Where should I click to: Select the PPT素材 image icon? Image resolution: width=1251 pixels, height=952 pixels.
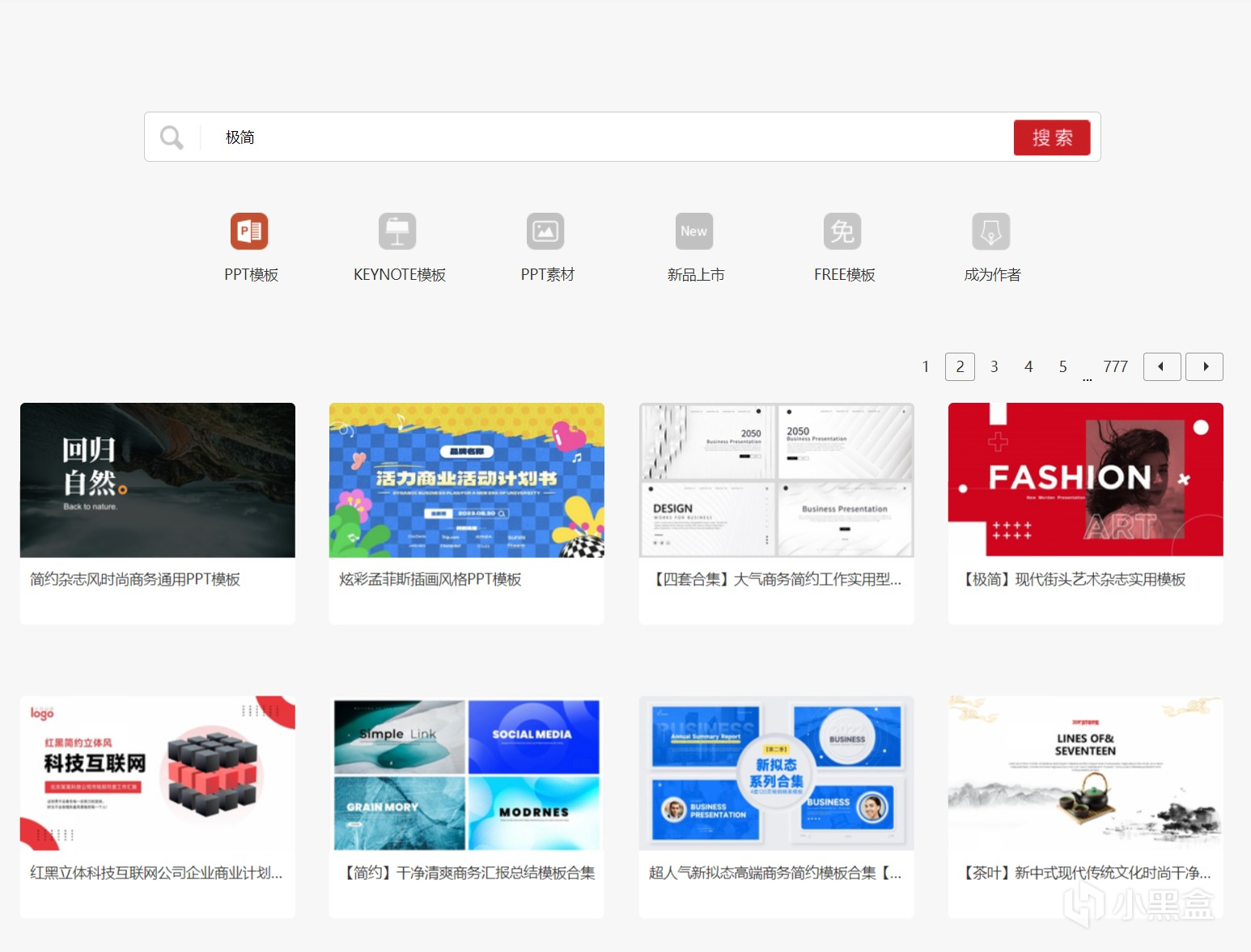pos(545,231)
